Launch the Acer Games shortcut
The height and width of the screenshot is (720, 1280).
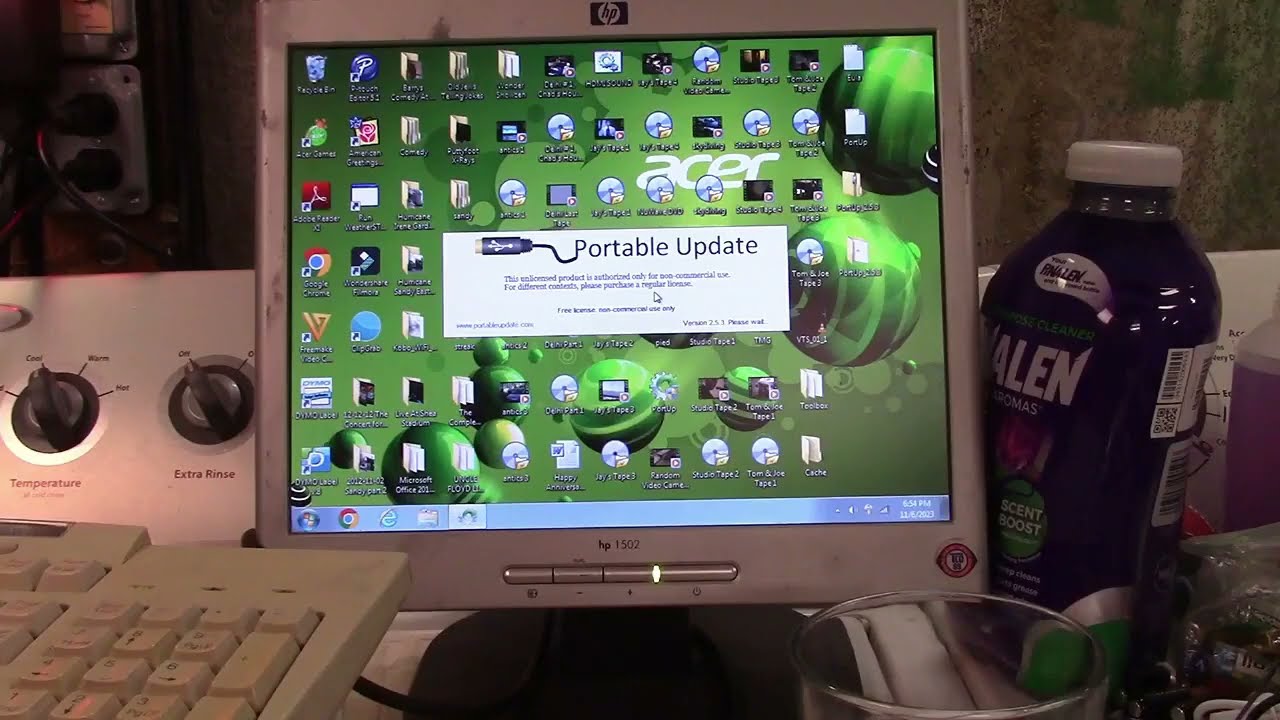(x=316, y=136)
